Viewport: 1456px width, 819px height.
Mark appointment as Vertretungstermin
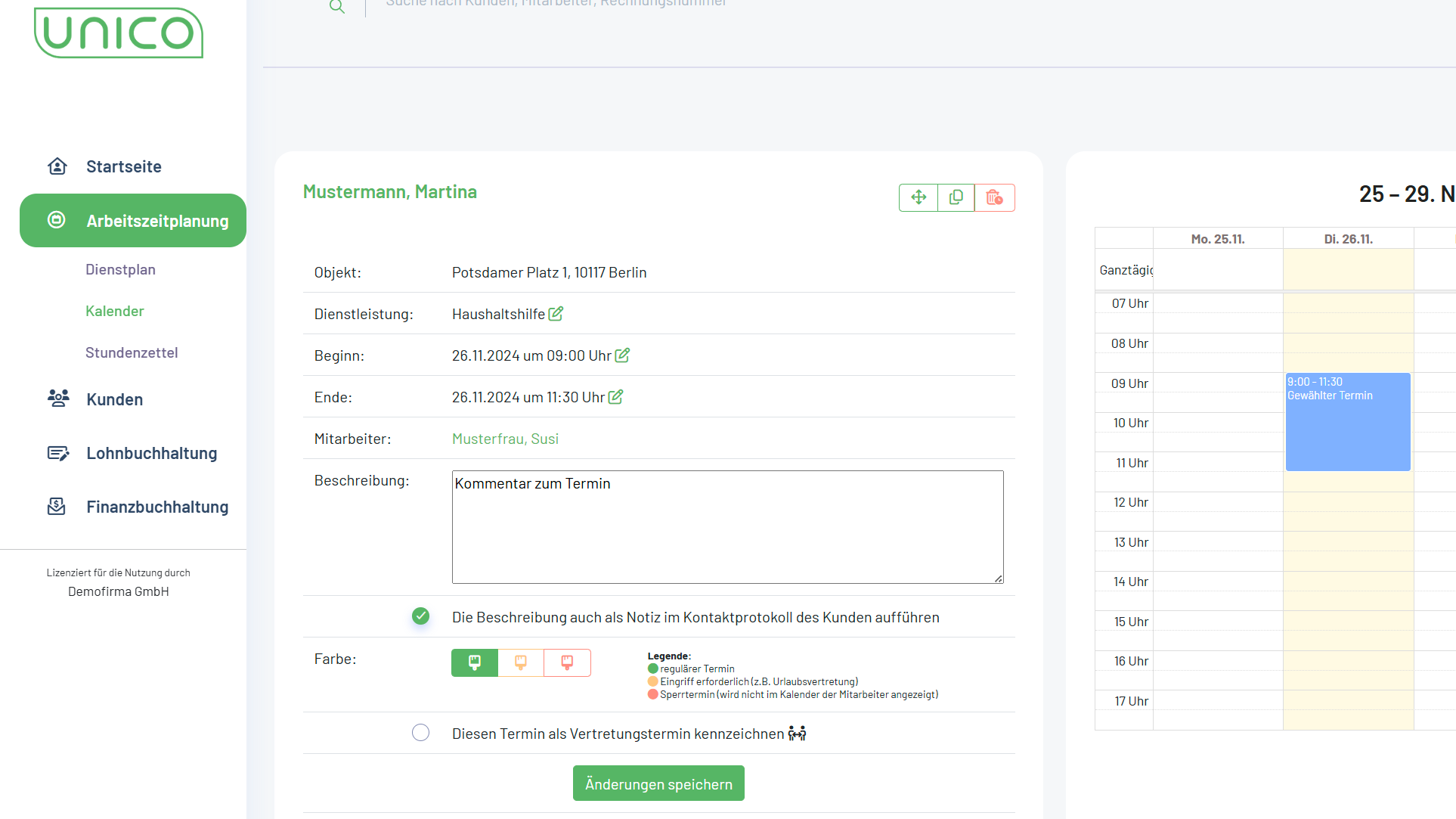coord(421,733)
